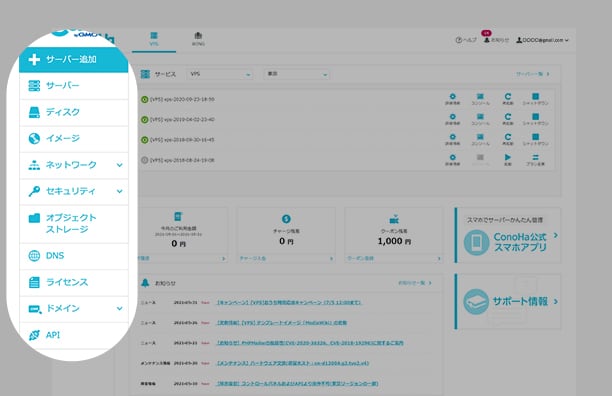The height and width of the screenshot is (396, 612).
Task: Expand the ドメイン submenu chevron
Action: click(119, 308)
